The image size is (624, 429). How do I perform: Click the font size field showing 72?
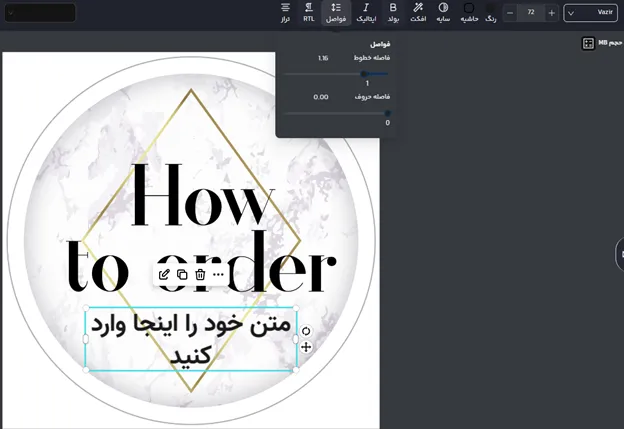(x=531, y=13)
